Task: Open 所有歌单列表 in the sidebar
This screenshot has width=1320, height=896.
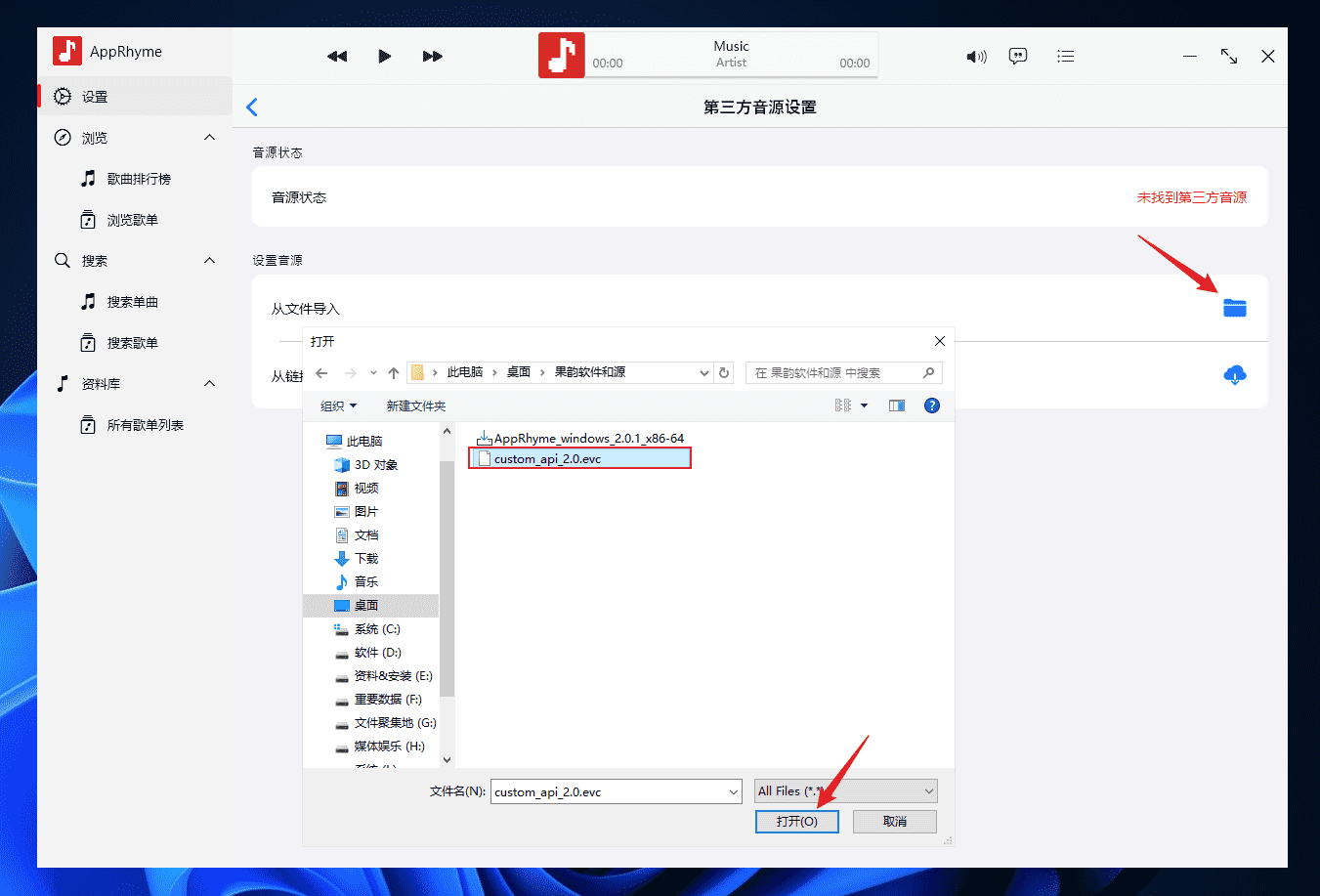Action: click(146, 425)
